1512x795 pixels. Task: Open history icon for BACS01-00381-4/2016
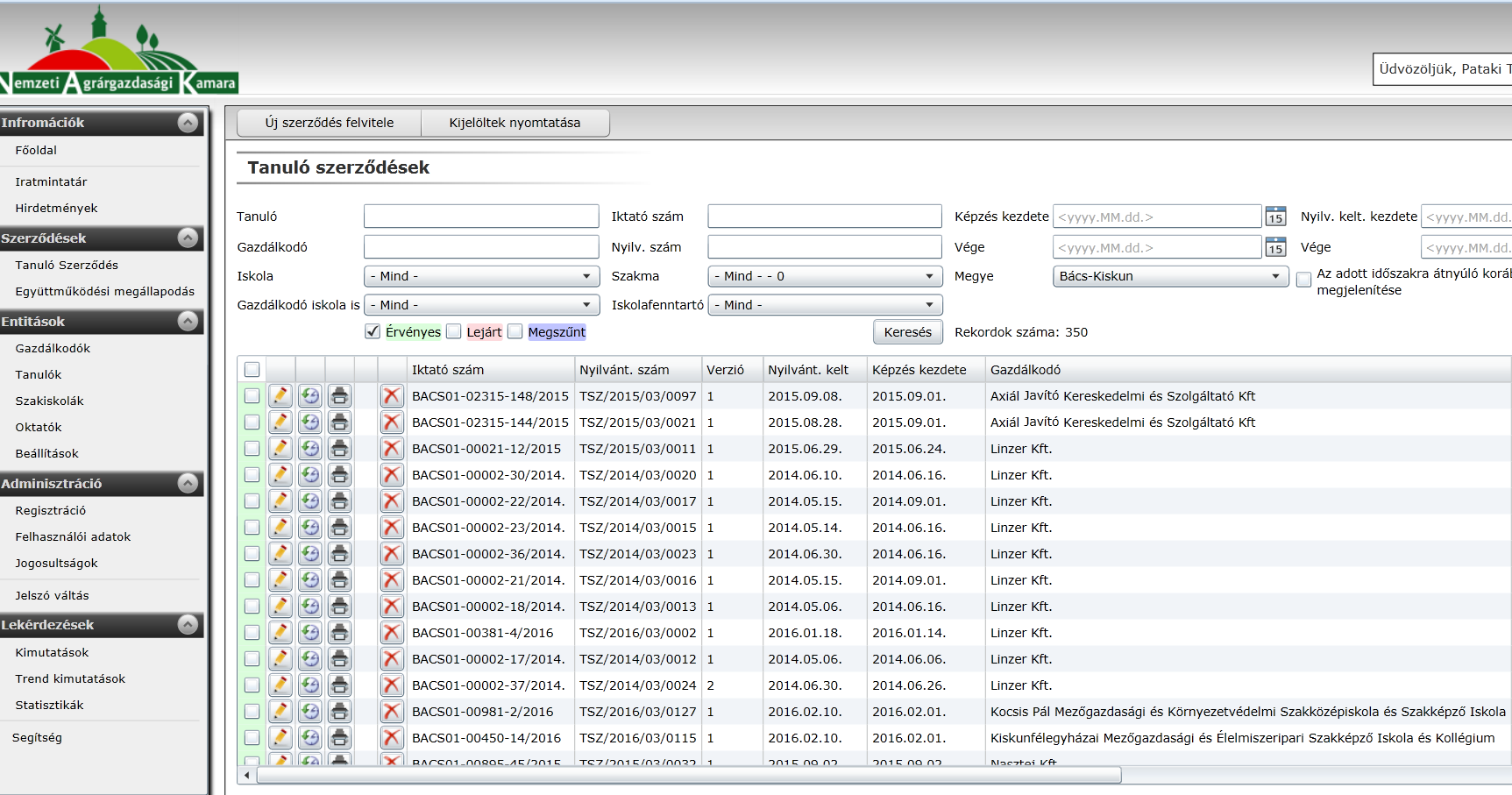coord(310,633)
